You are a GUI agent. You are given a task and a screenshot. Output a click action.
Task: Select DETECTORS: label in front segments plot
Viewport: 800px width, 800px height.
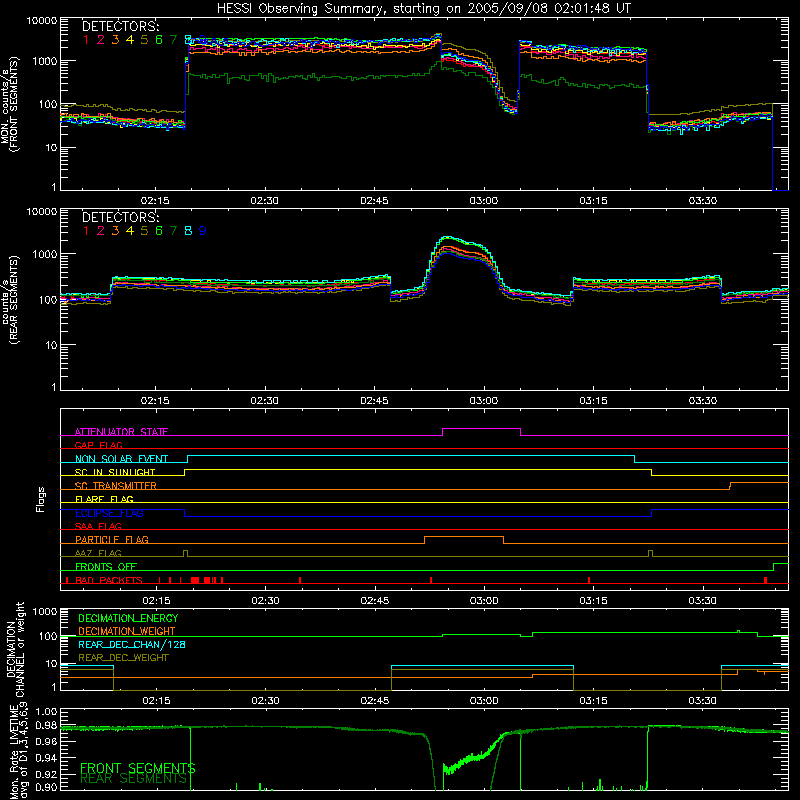[x=120, y=27]
